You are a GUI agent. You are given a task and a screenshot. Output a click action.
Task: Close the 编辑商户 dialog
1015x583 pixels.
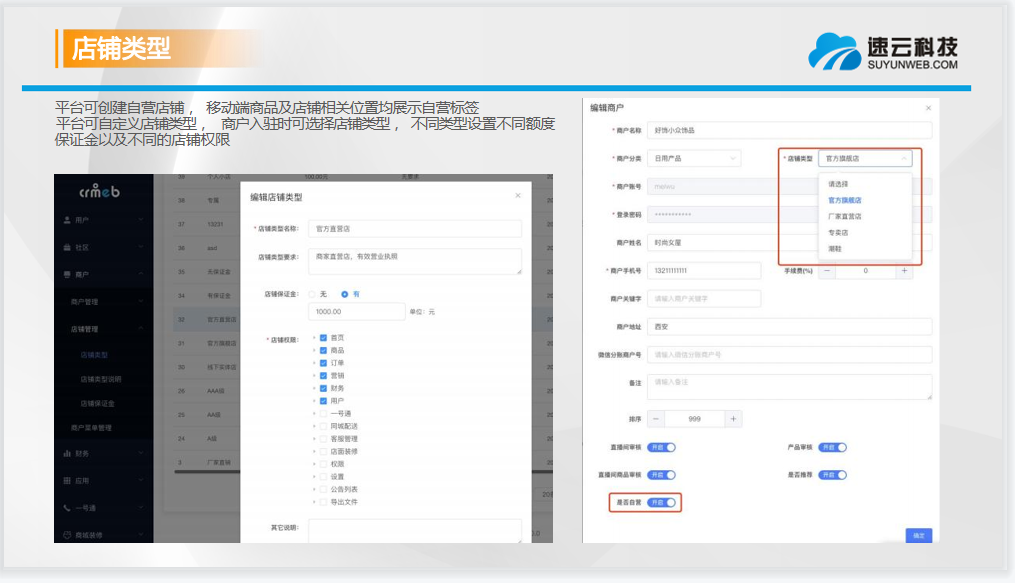pyautogui.click(x=928, y=107)
